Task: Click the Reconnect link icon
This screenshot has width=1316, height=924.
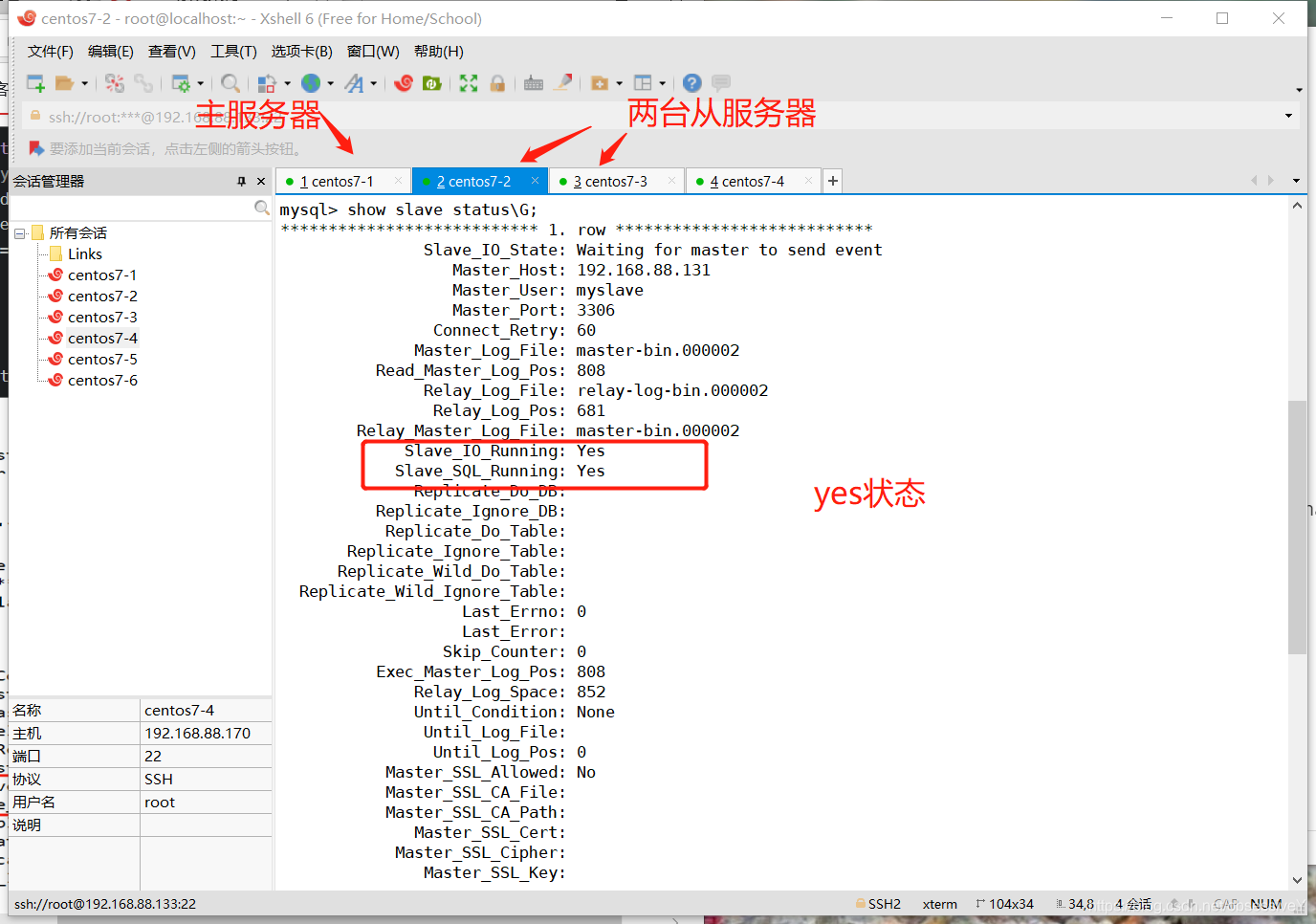Action: tap(143, 83)
